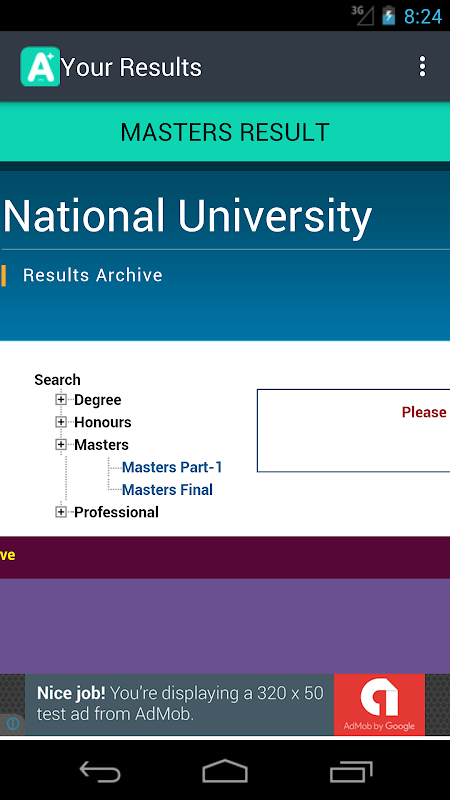The image size is (450, 800).
Task: Tap the Android back button
Action: pyautogui.click(x=100, y=770)
